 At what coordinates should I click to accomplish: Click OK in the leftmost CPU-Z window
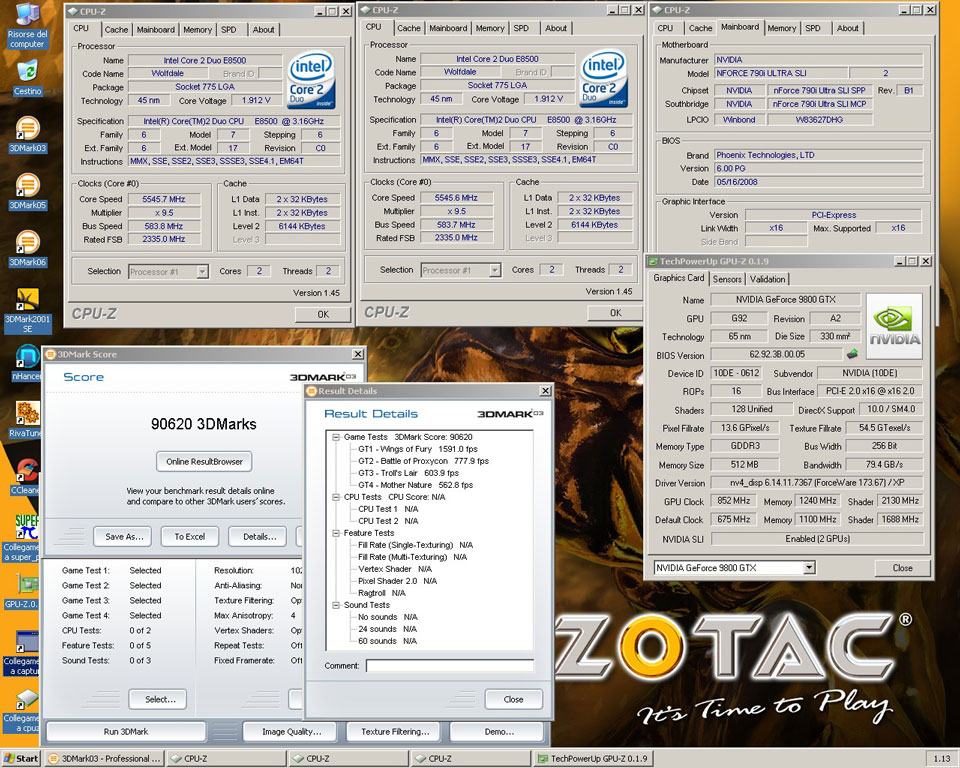click(323, 314)
